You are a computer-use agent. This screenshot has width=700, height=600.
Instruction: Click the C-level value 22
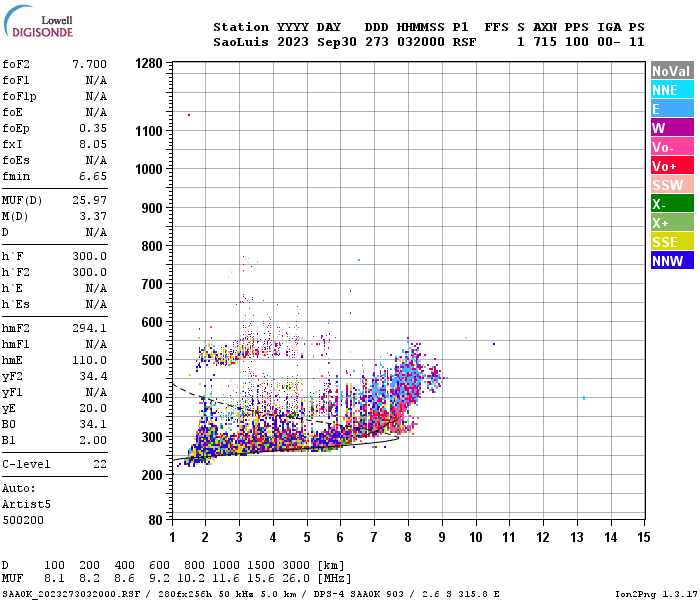pyautogui.click(x=100, y=464)
